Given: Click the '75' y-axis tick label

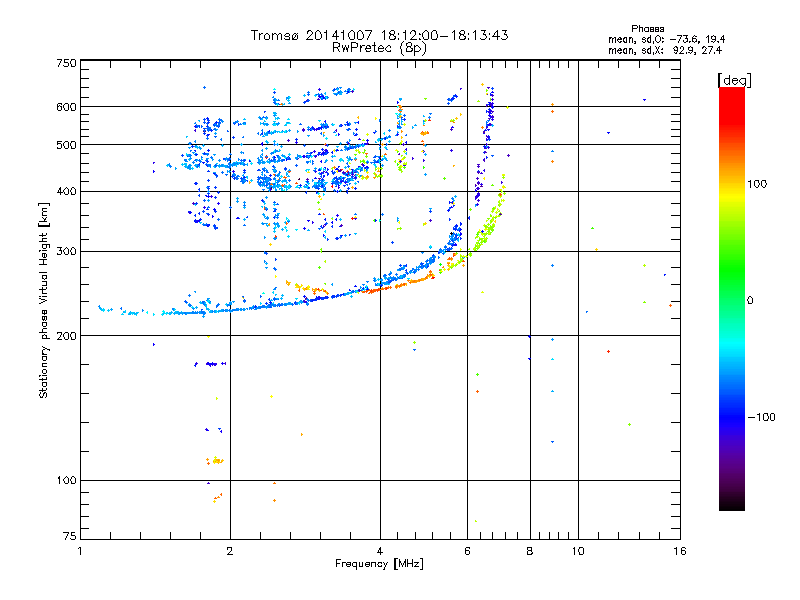Looking at the screenshot, I should pos(70,536).
